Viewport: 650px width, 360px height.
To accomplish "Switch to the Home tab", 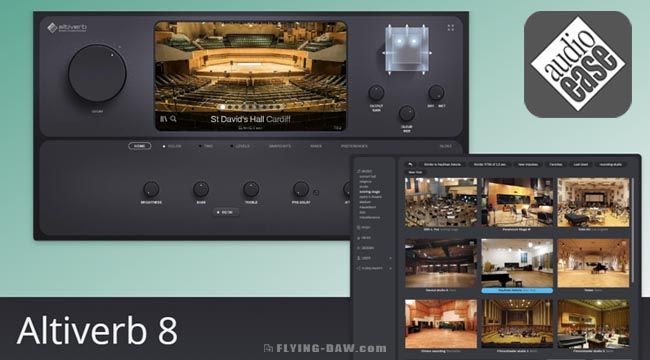I will coord(140,146).
